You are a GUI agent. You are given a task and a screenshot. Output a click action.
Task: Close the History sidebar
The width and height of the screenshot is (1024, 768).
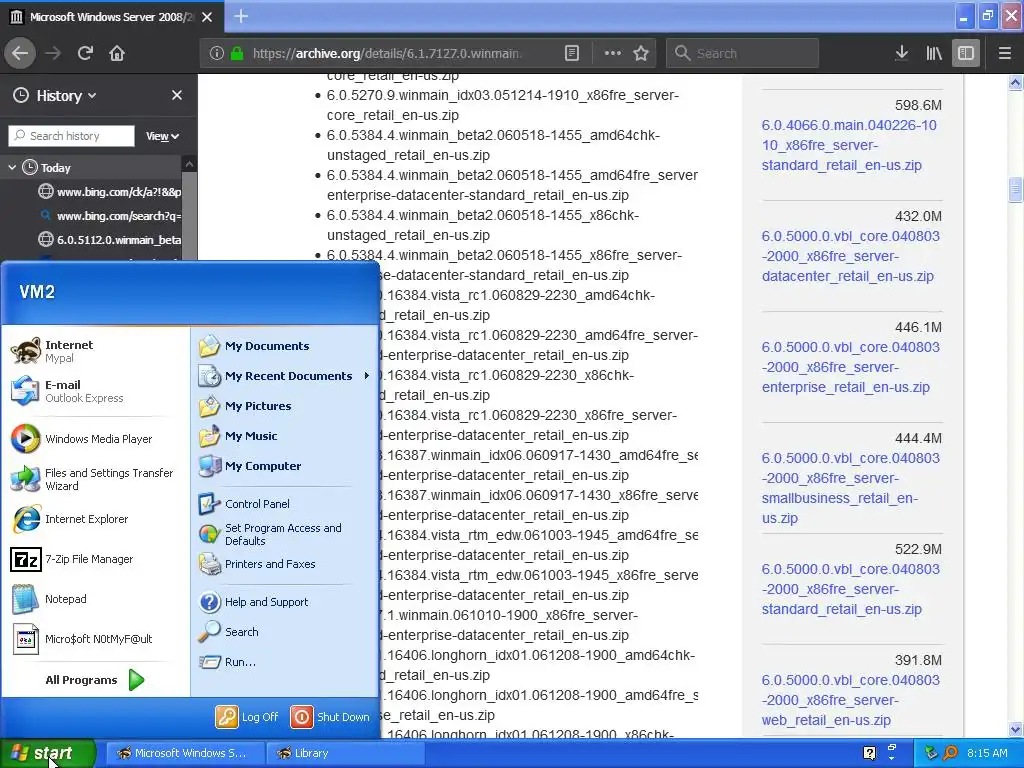pos(177,95)
